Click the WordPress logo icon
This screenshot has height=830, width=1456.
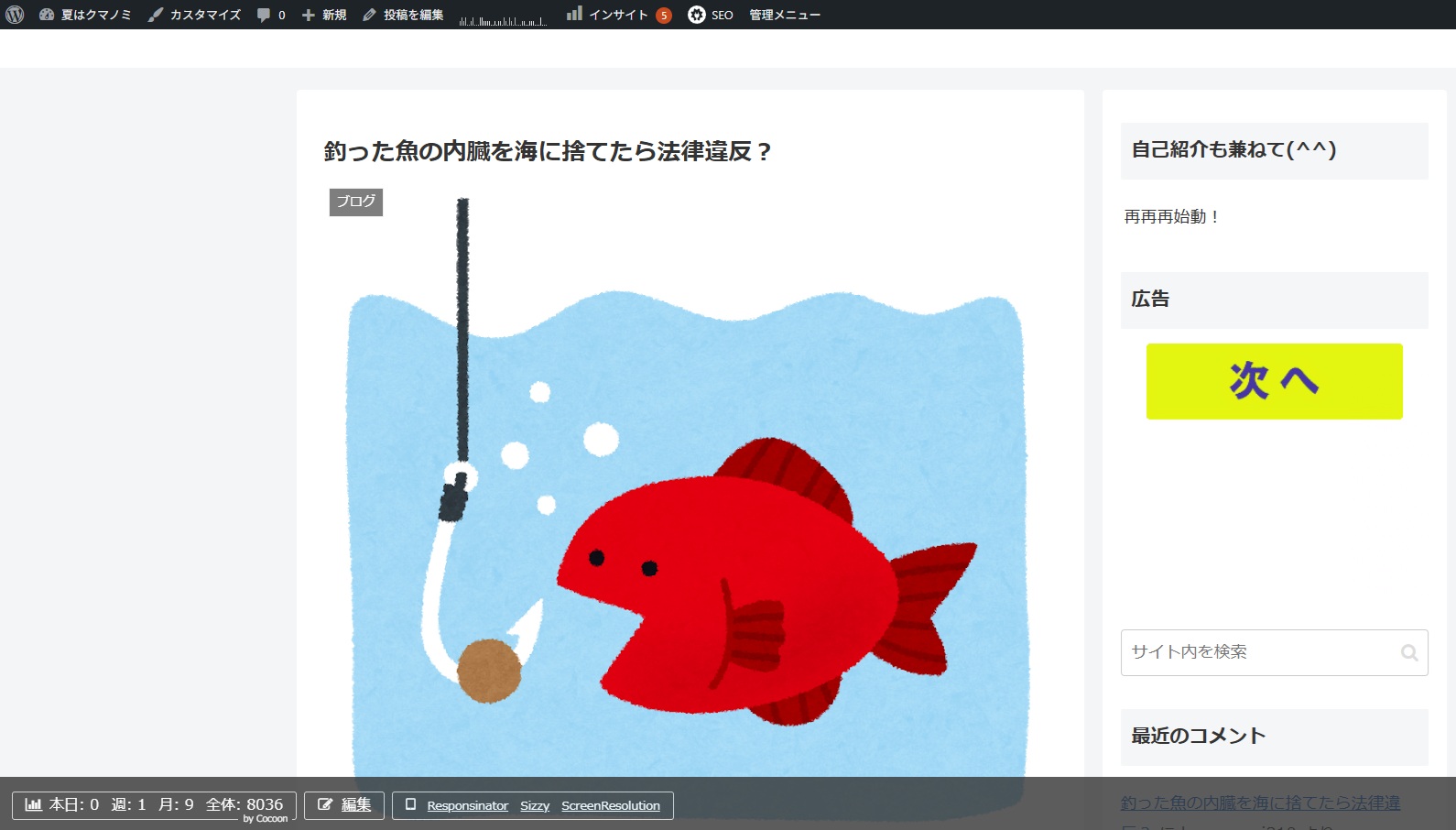coord(15,15)
